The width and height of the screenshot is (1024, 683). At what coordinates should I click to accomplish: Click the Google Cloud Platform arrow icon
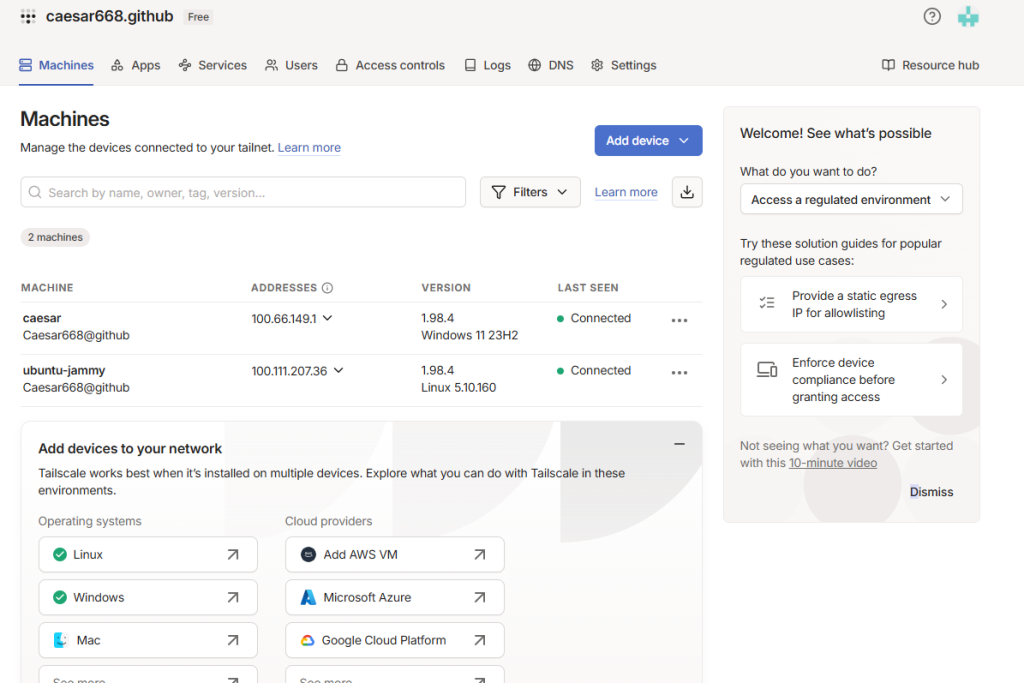click(x=479, y=641)
